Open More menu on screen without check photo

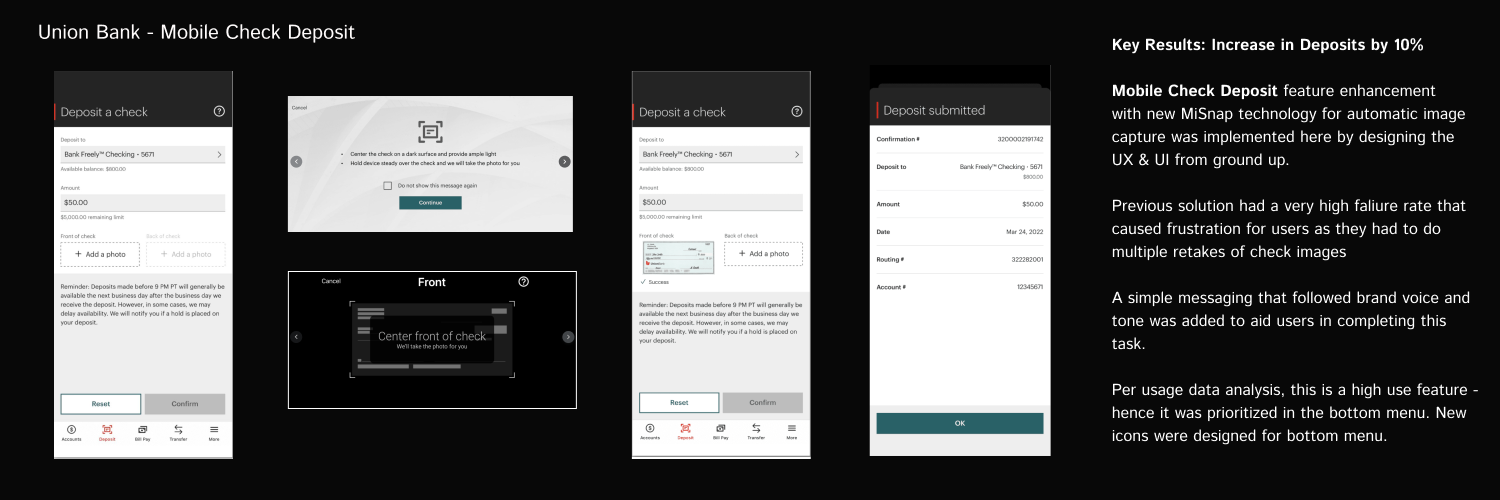coord(214,432)
